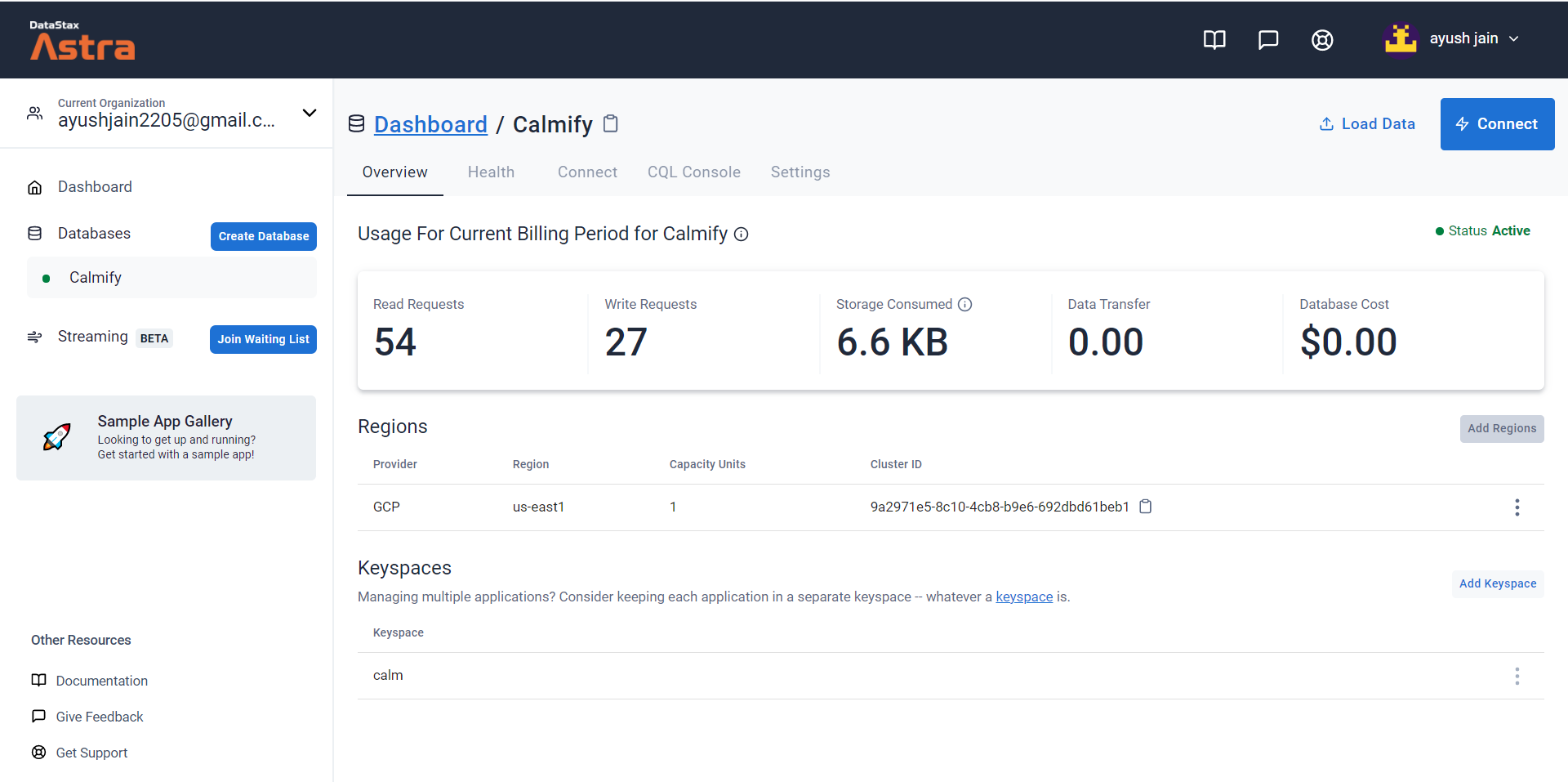Open the Give Feedback link
Viewport: 1568px width, 782px height.
coord(100,717)
